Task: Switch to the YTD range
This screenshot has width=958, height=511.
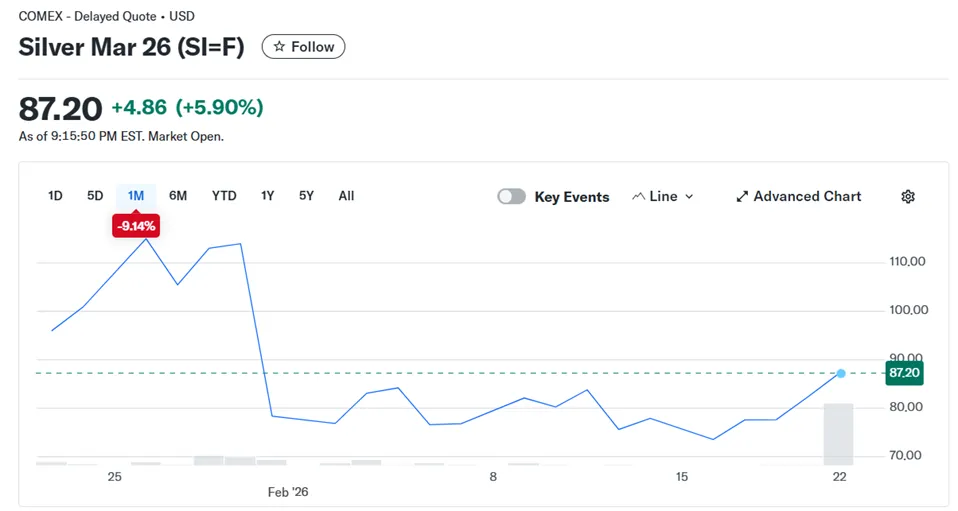Action: coord(224,196)
